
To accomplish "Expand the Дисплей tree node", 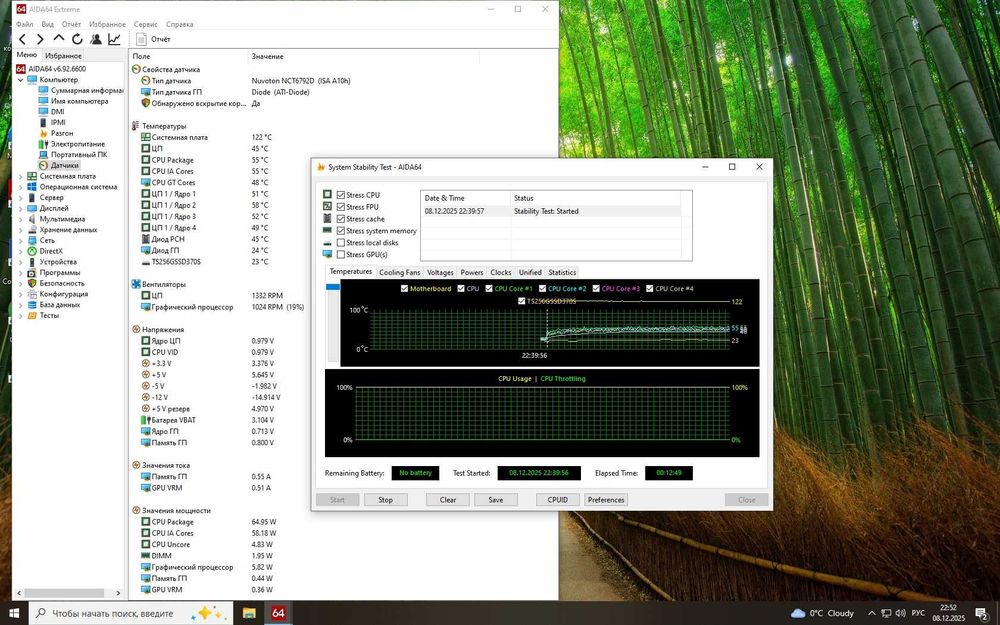I will 20,208.
